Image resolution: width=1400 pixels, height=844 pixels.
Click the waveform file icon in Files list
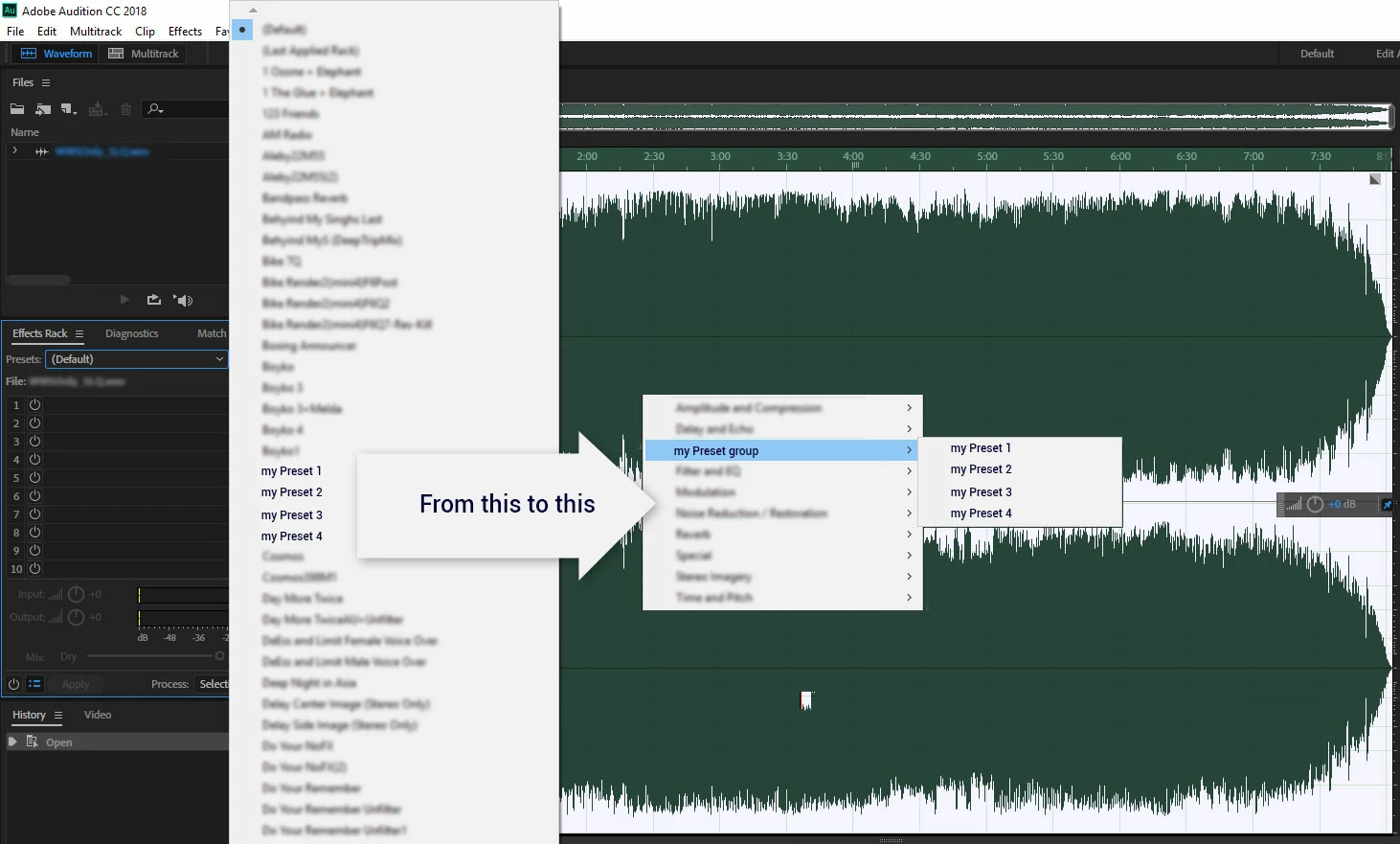(42, 151)
